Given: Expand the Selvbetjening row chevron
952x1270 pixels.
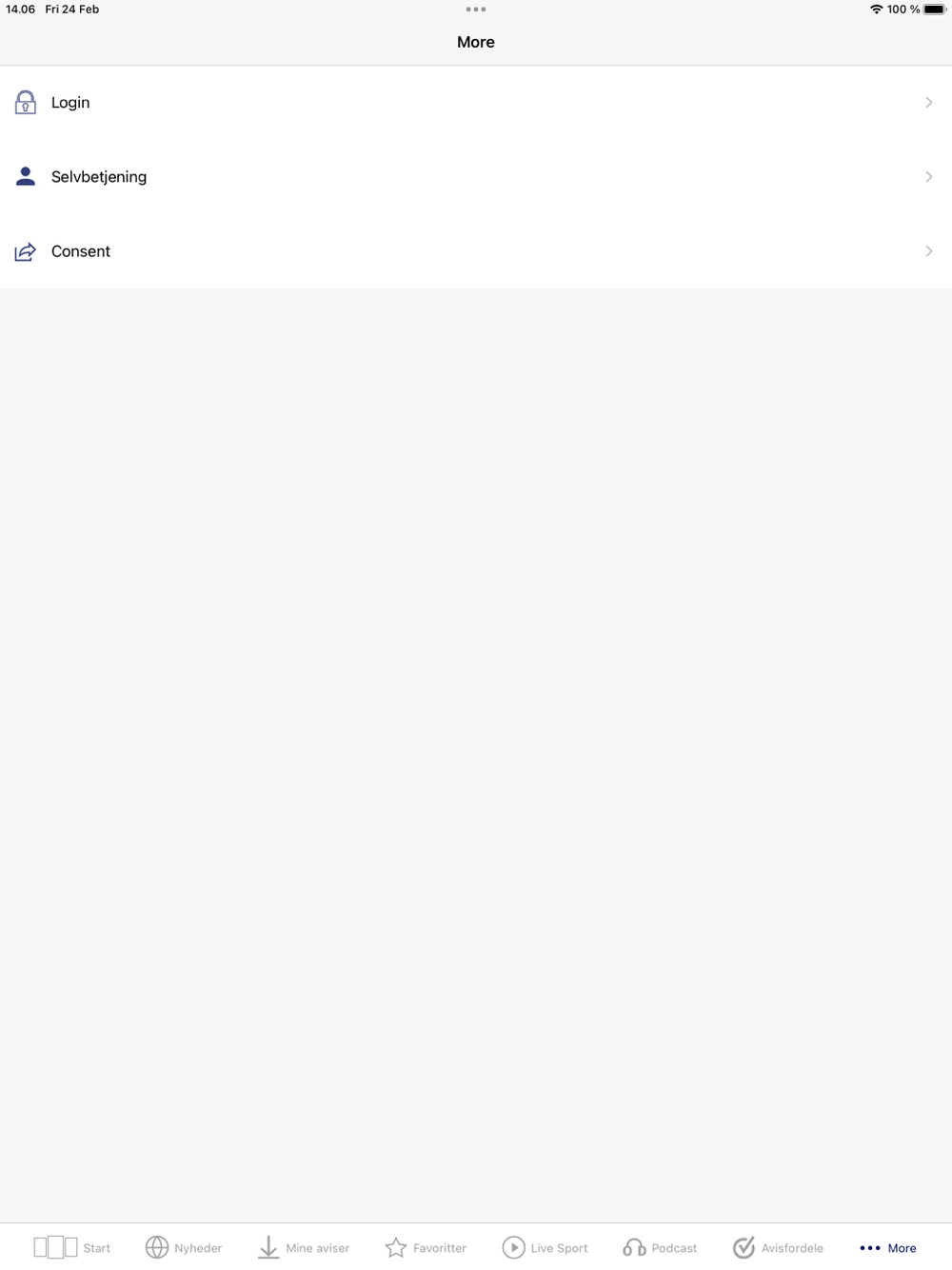Looking at the screenshot, I should click(929, 176).
